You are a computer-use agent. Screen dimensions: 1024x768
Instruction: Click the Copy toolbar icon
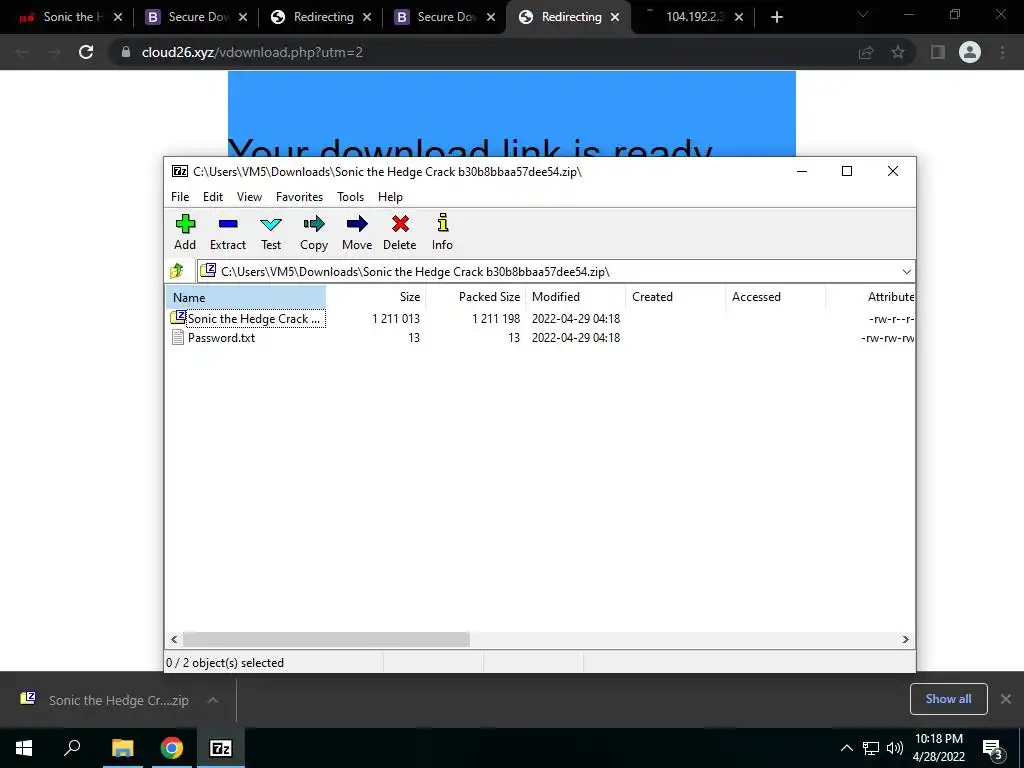coord(314,232)
